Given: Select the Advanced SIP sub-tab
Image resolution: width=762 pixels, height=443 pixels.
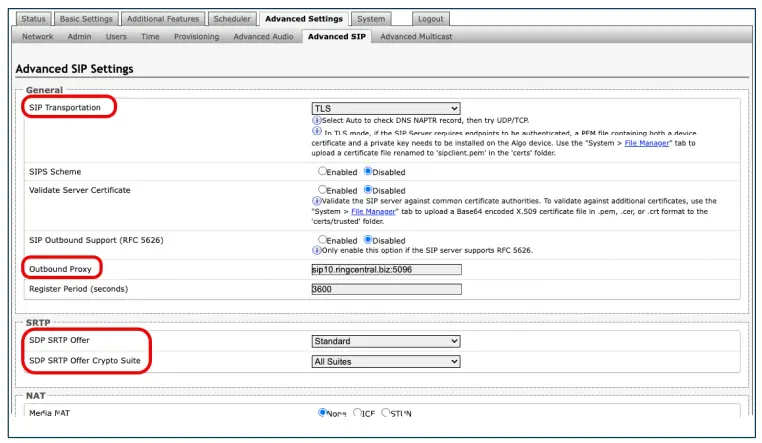Looking at the screenshot, I should (x=336, y=36).
